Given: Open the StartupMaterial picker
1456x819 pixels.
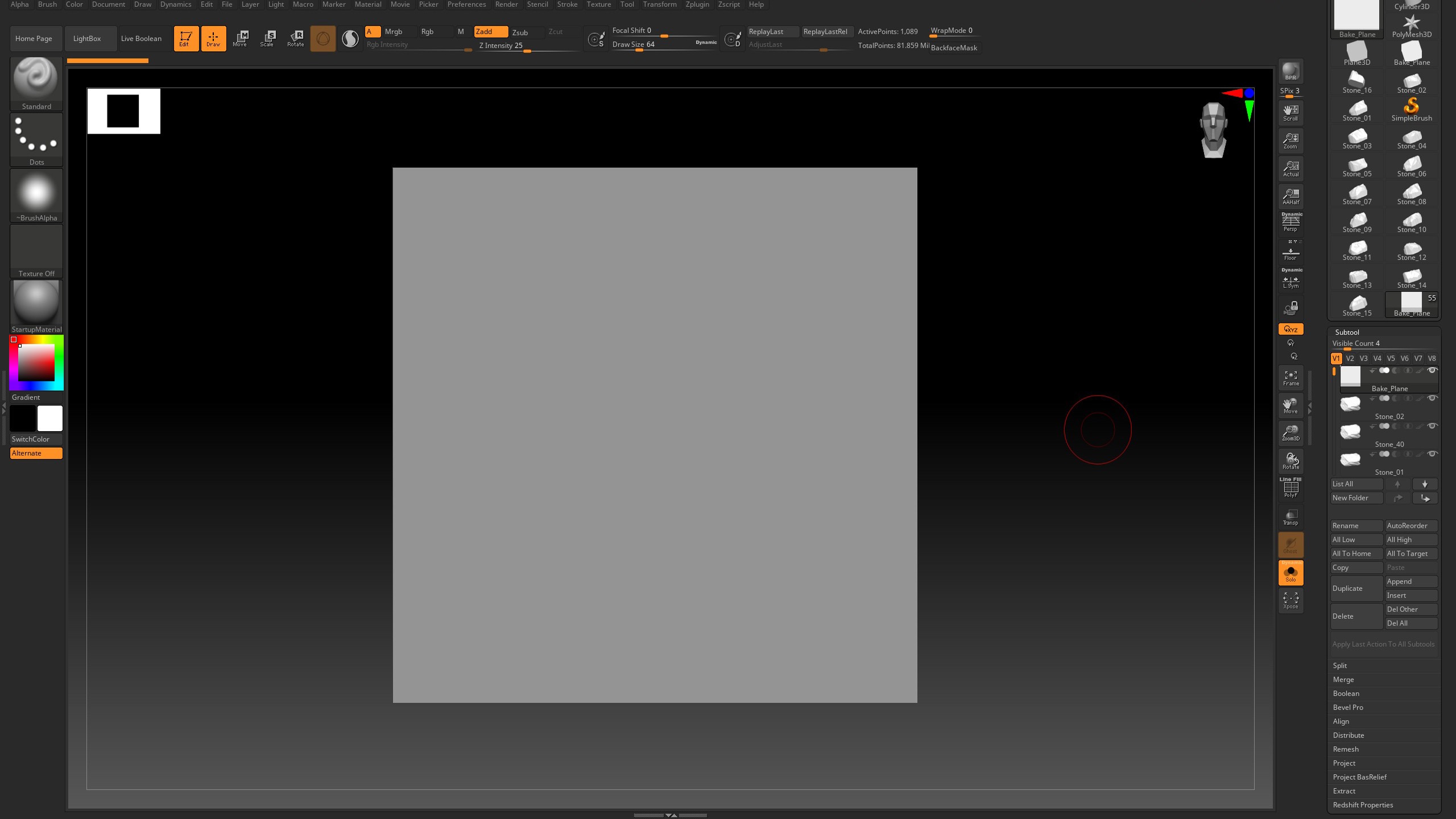Looking at the screenshot, I should 36,307.
